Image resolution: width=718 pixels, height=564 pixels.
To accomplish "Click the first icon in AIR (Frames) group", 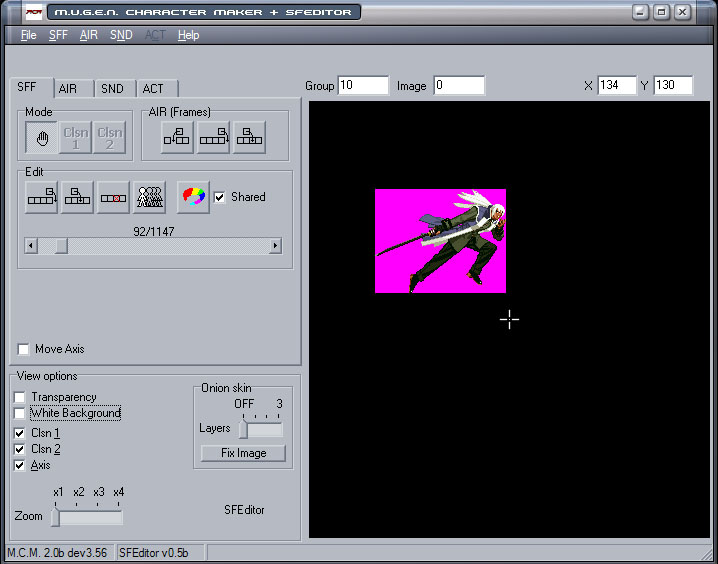I will tap(178, 138).
